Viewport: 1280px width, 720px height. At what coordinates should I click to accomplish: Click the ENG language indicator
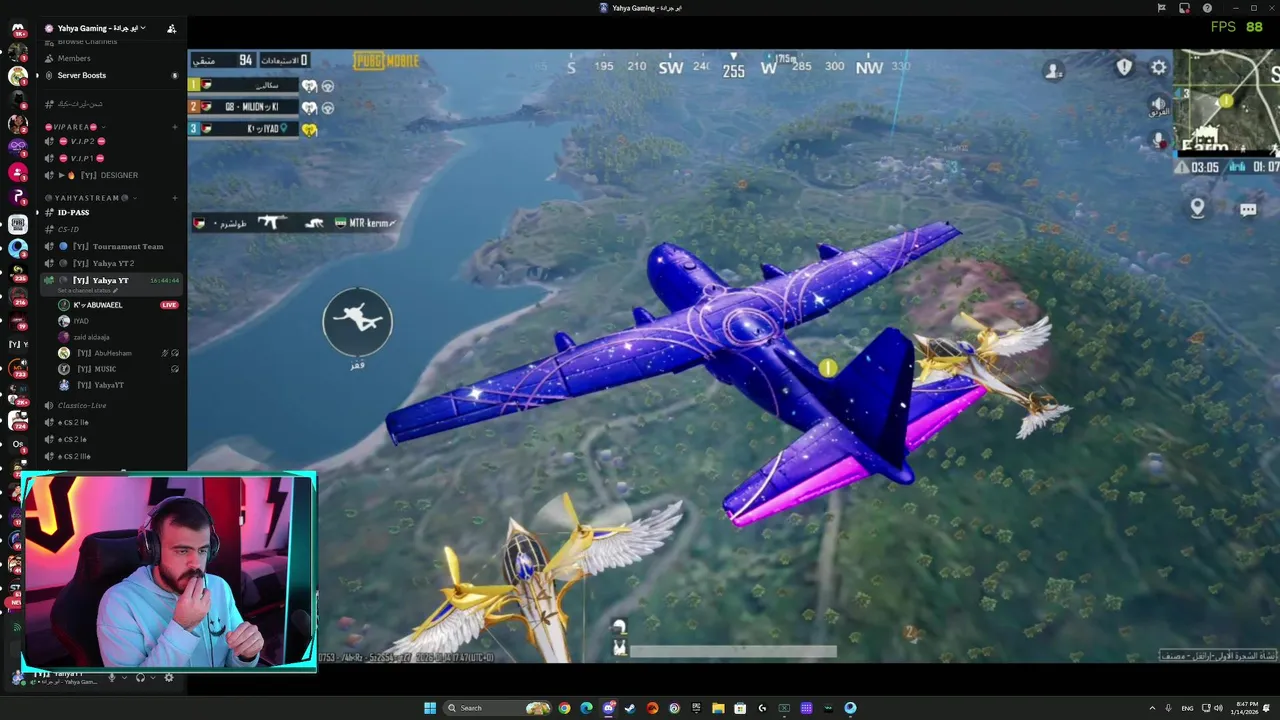[1187, 708]
